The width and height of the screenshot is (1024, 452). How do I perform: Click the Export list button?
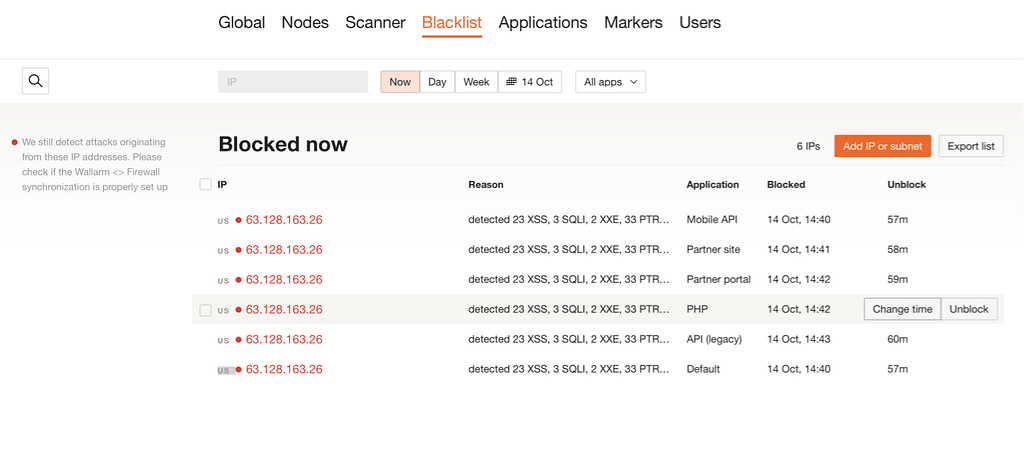tap(970, 146)
